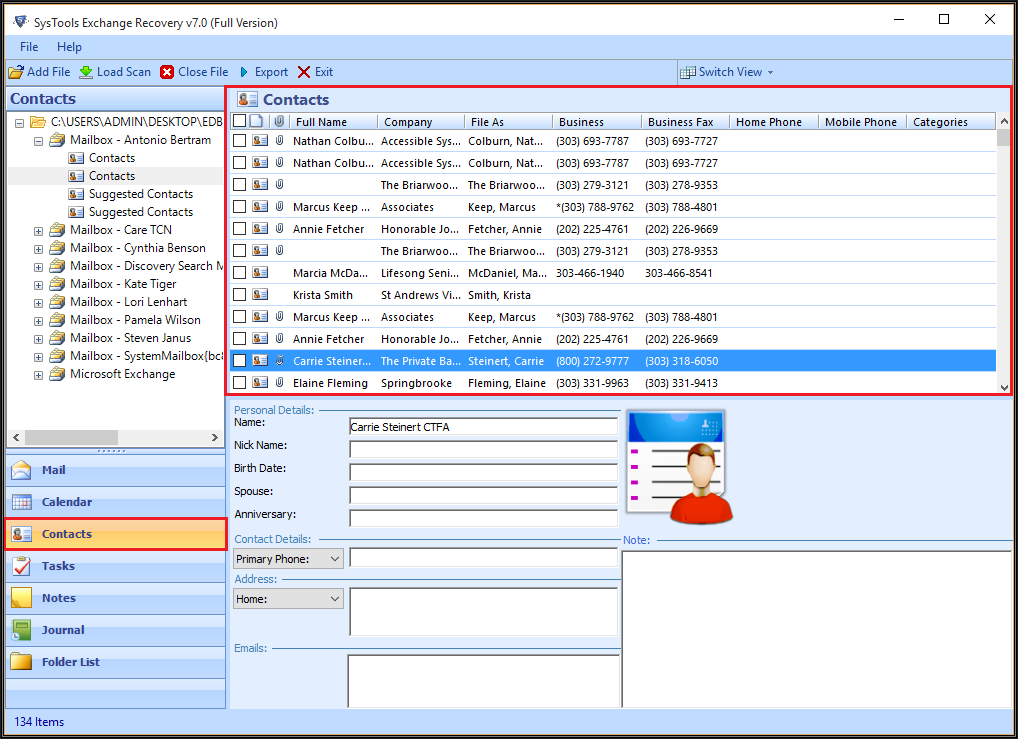This screenshot has height=739, width=1018.
Task: Click contact card icon in Krista Smith row
Action: [x=260, y=295]
